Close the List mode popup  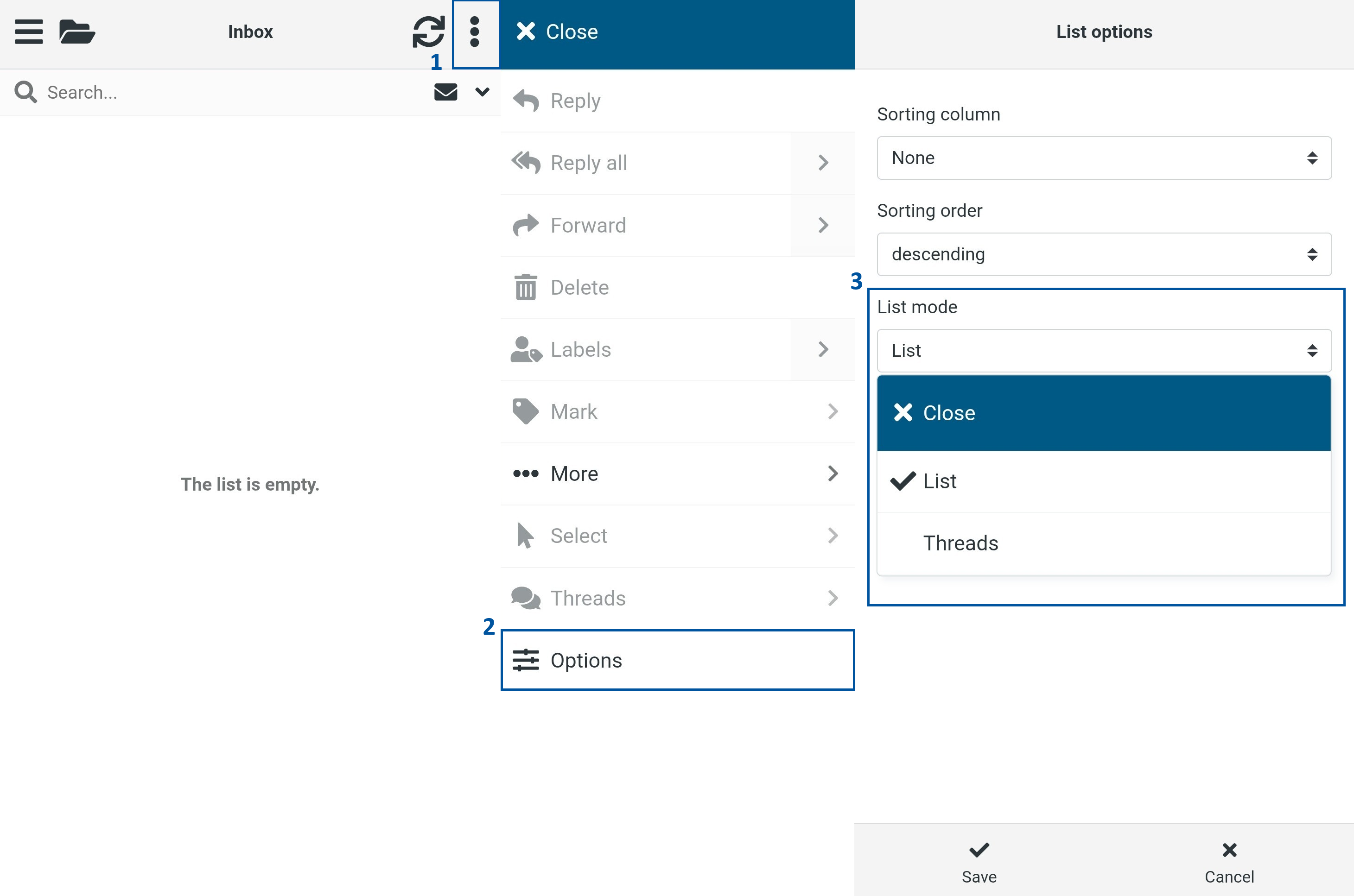click(x=1104, y=413)
